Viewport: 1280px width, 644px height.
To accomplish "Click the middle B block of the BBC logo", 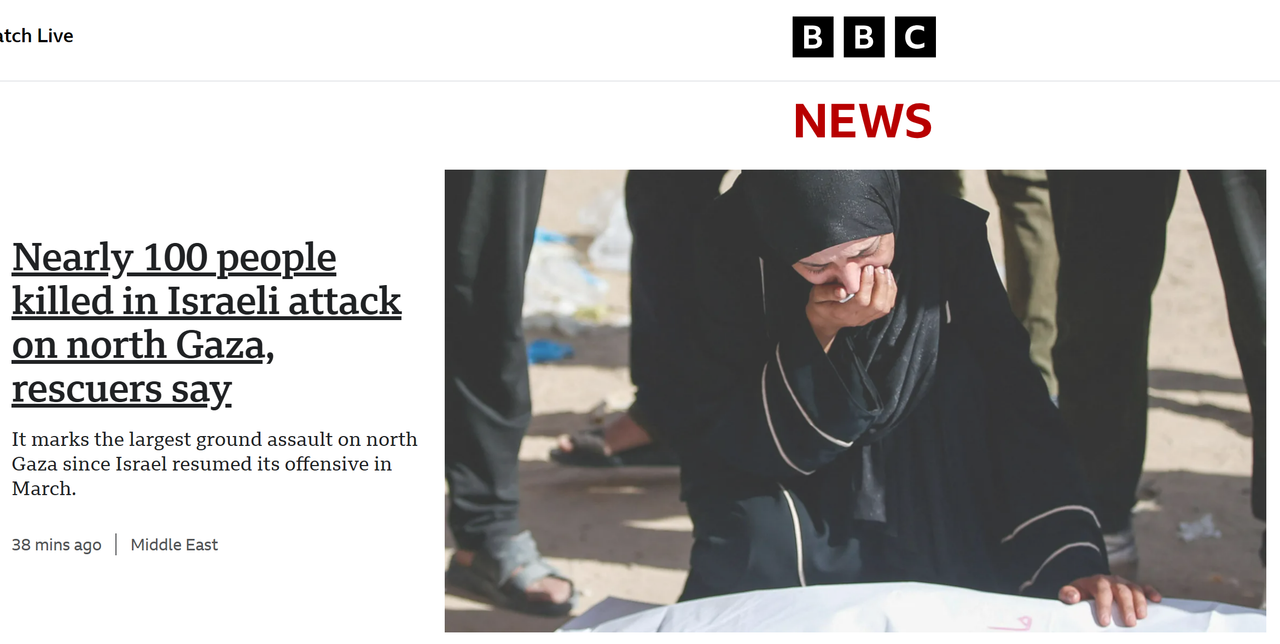I will coord(864,37).
